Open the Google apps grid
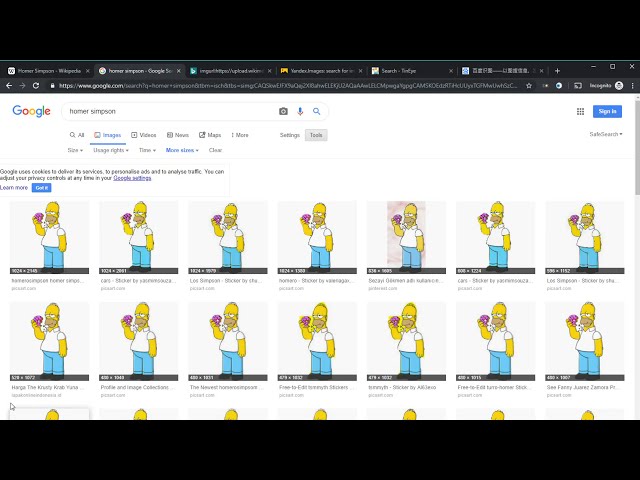Image resolution: width=640 pixels, height=480 pixels. [580, 111]
